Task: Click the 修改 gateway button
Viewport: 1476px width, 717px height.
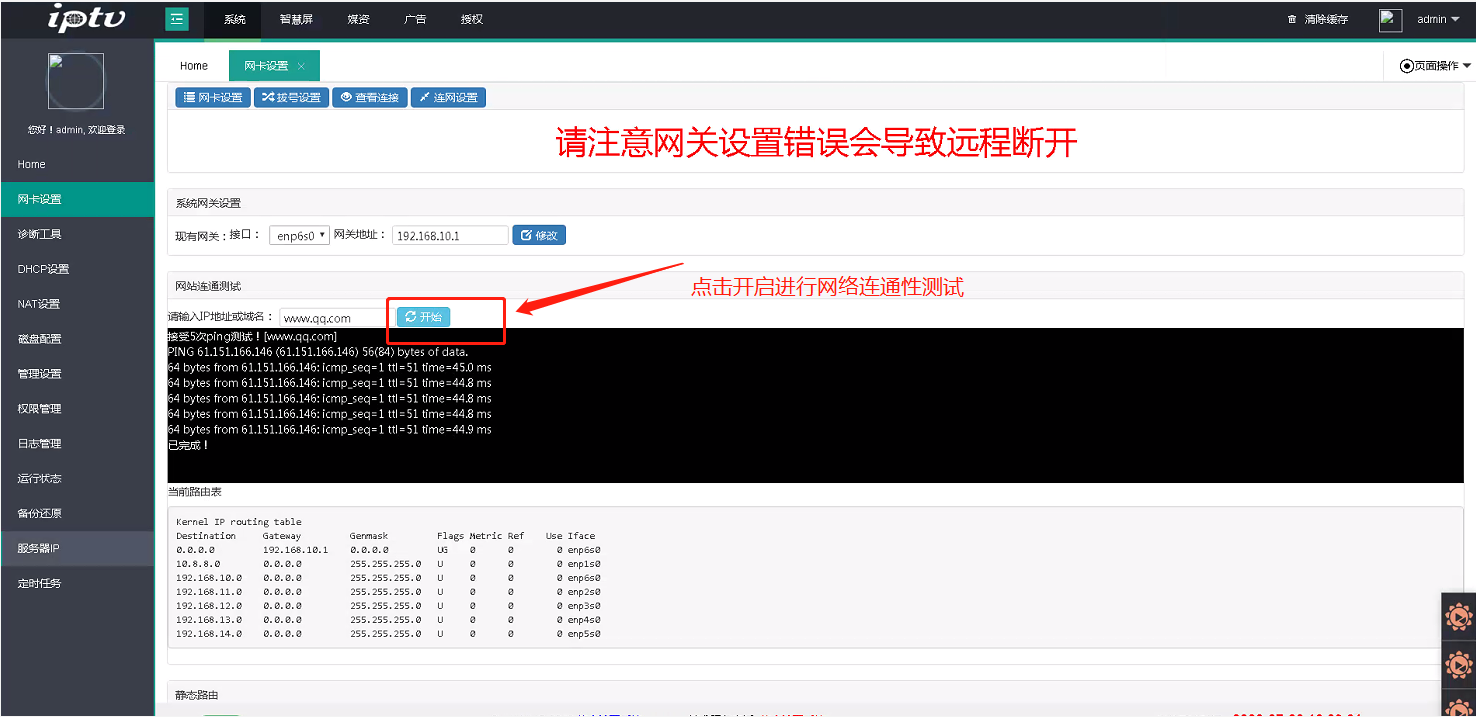Action: click(539, 235)
